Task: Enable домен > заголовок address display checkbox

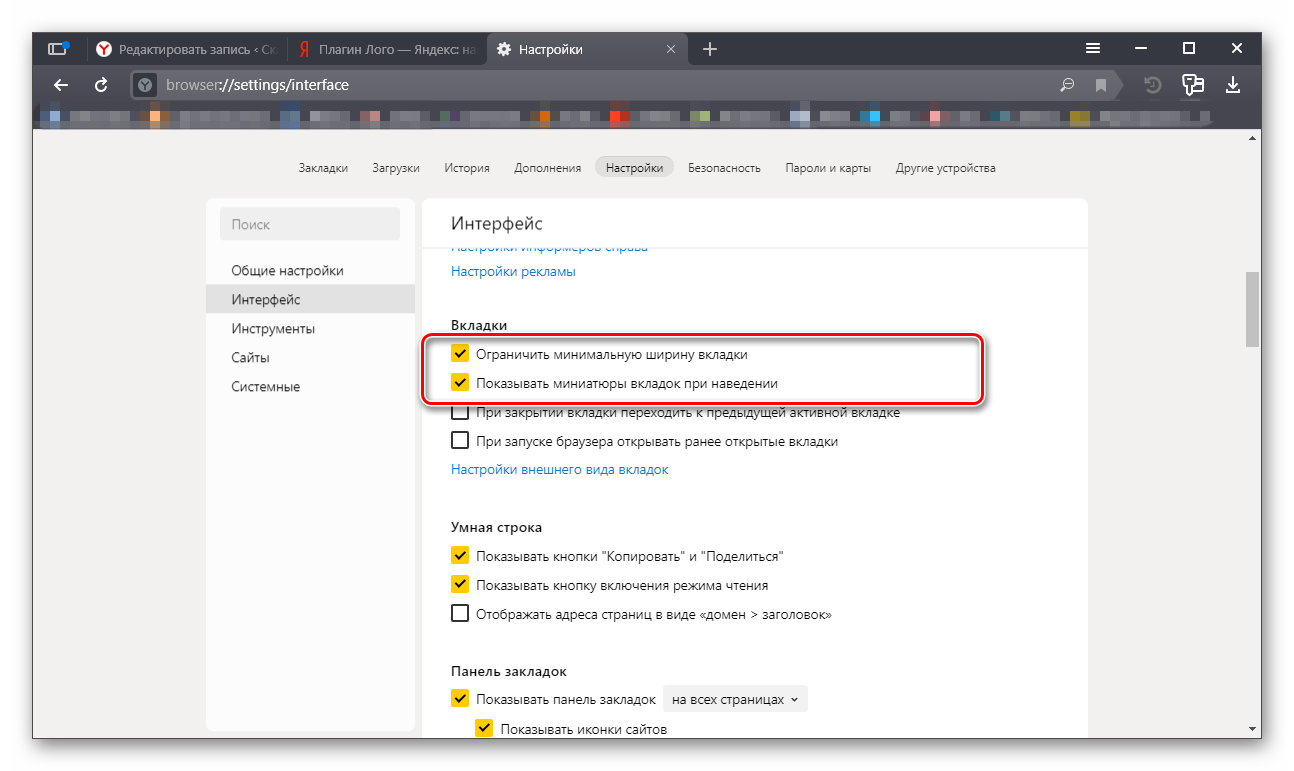Action: click(460, 613)
